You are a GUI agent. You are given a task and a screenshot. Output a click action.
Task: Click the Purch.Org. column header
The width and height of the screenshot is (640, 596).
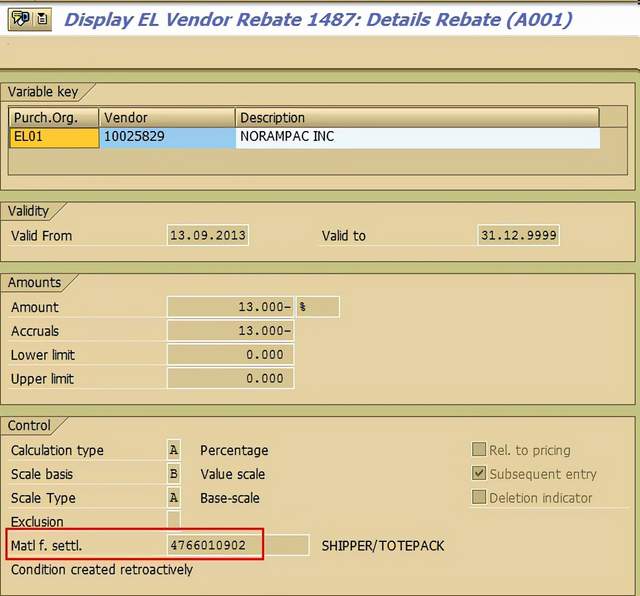pos(54,118)
